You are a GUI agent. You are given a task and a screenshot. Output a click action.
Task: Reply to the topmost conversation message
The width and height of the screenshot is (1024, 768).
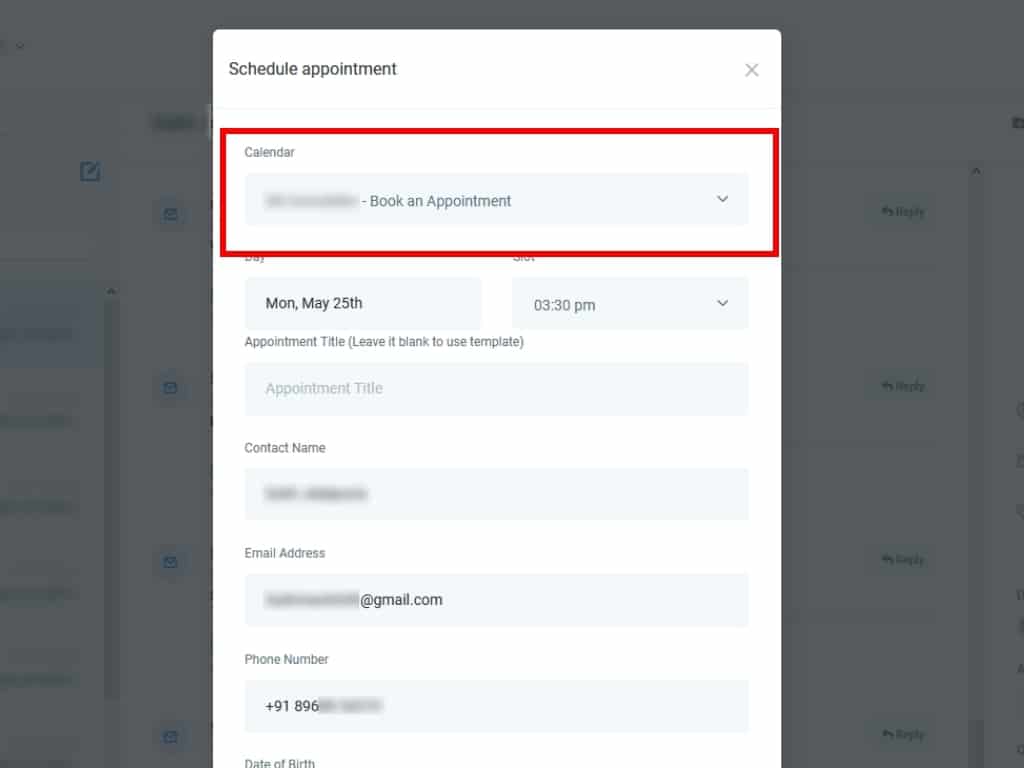click(903, 212)
